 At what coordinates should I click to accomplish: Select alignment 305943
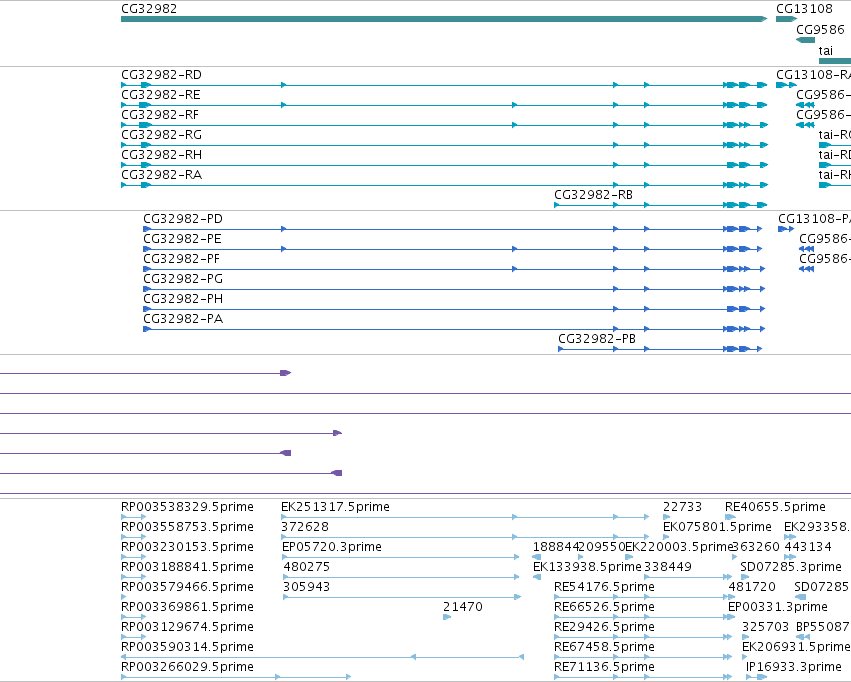[x=402, y=597]
